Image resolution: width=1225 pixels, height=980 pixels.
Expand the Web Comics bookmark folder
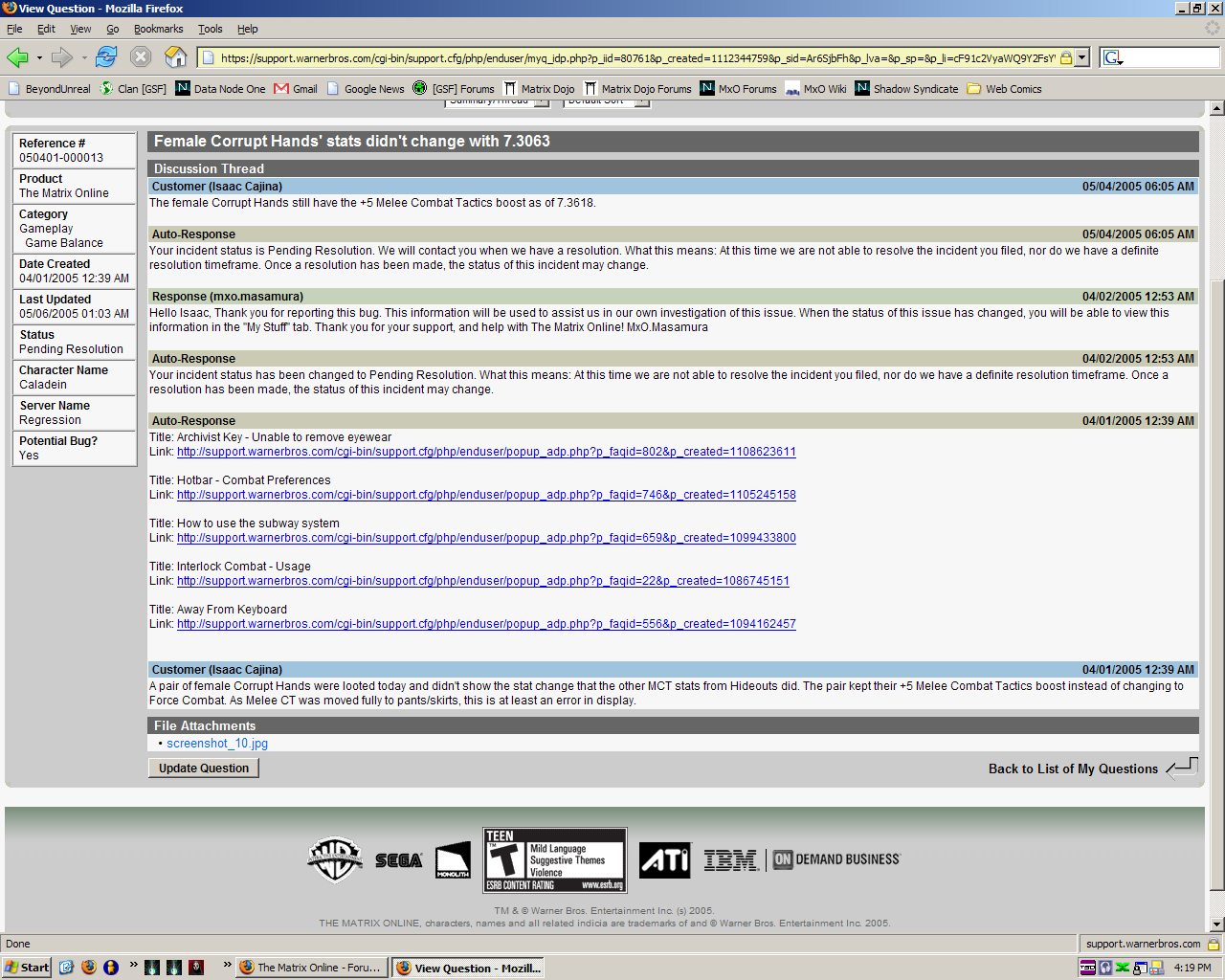click(x=1004, y=89)
